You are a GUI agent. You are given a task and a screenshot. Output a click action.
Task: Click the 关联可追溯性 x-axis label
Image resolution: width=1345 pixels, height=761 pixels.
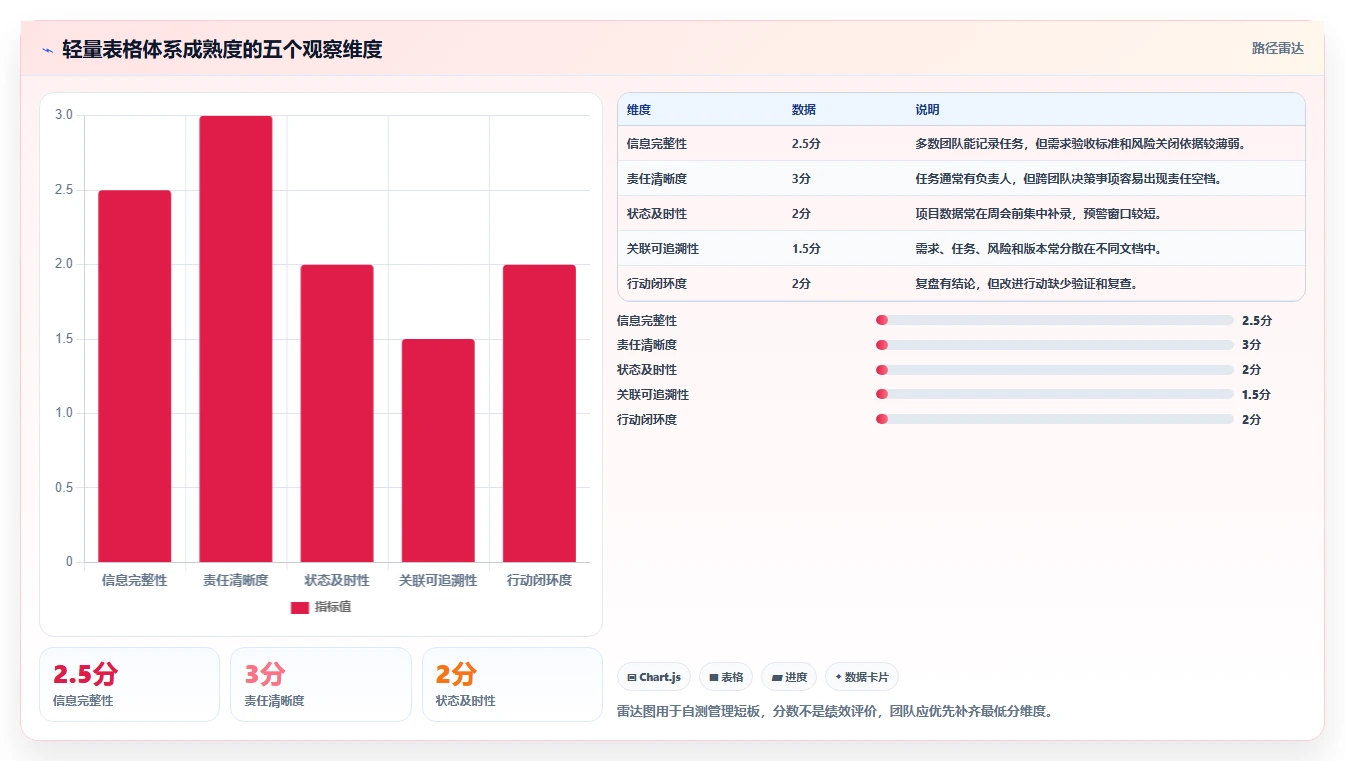coord(438,580)
